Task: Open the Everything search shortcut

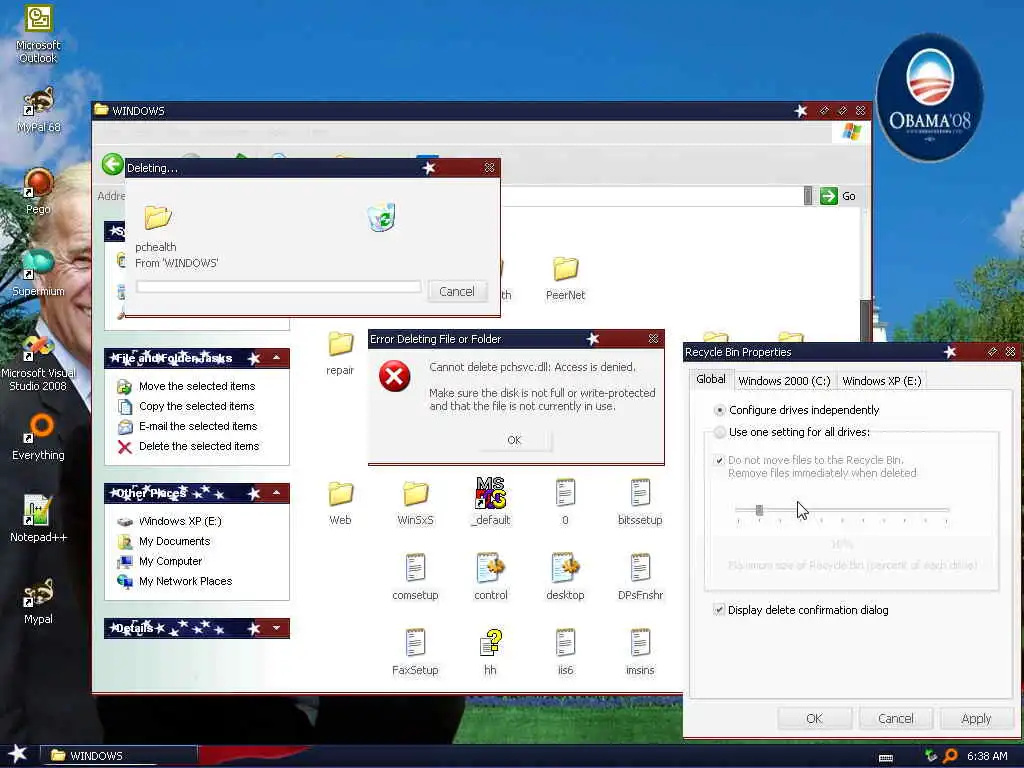Action: pos(38,437)
